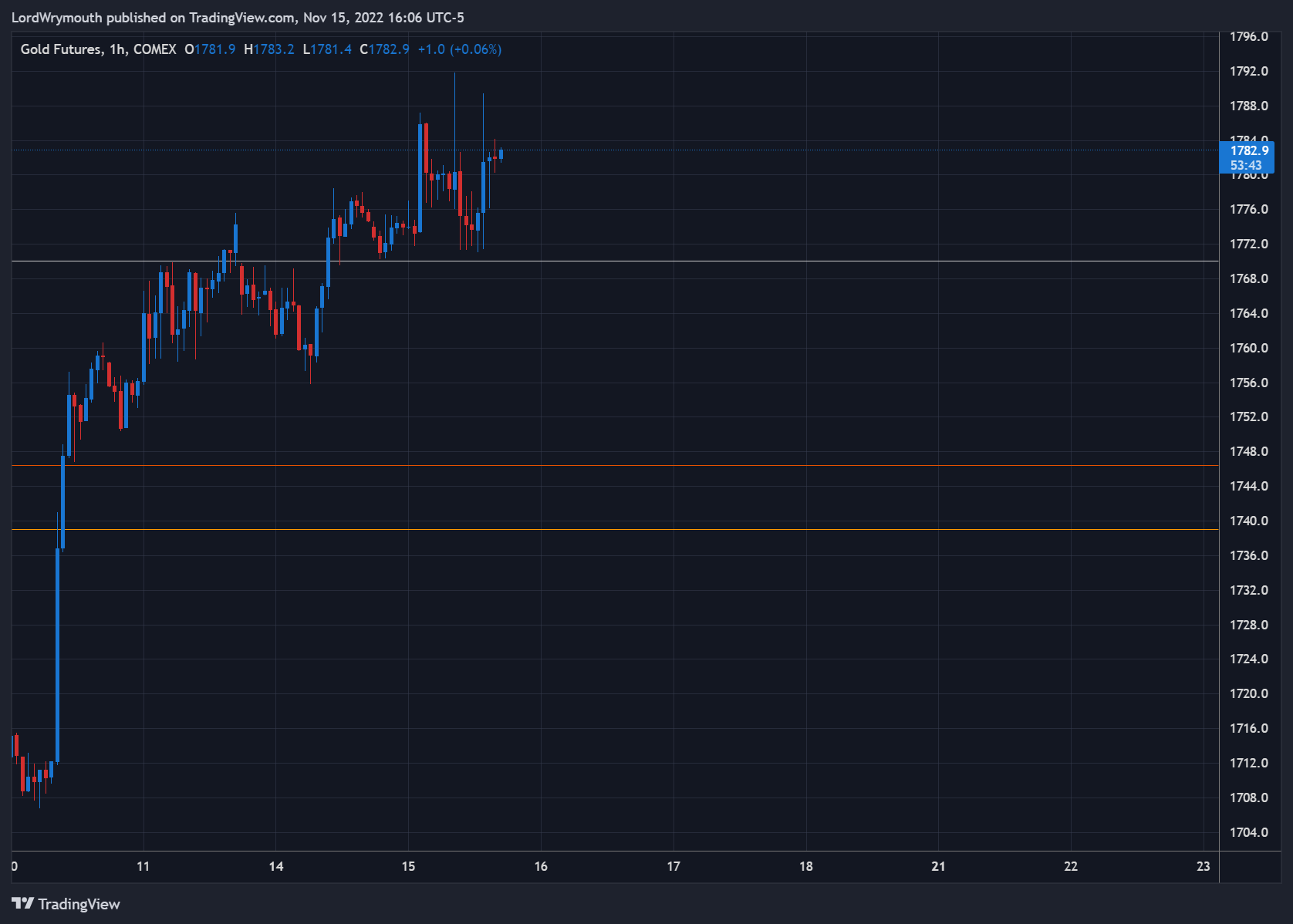Click the high value H1783.2
Image resolution: width=1293 pixels, height=924 pixels.
tap(269, 49)
